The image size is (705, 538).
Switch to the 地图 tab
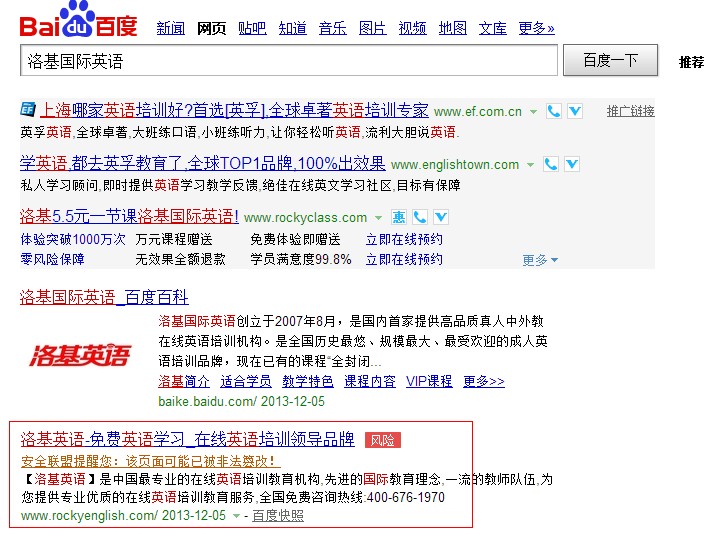452,28
